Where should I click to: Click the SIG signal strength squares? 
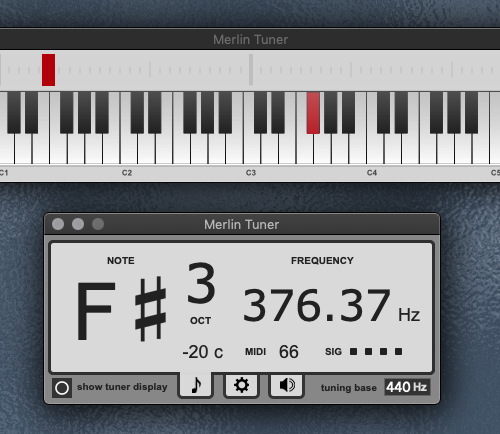(x=376, y=351)
